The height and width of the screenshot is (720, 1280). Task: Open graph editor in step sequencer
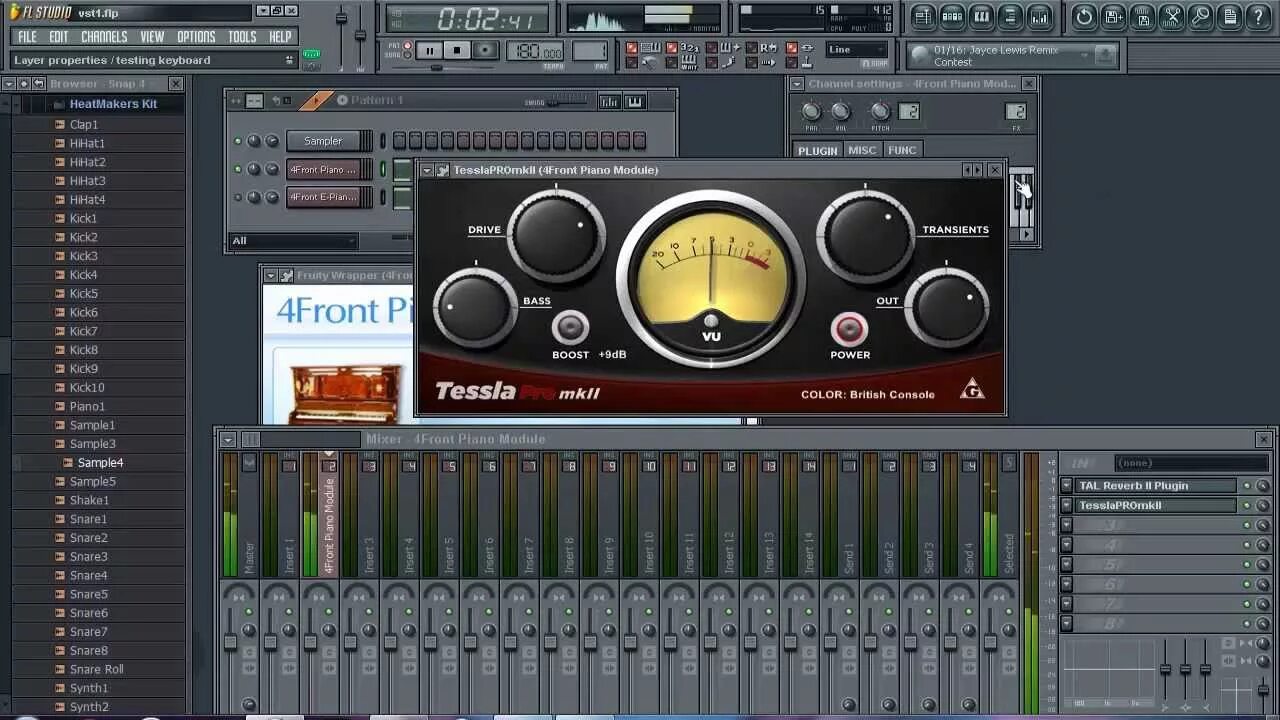pyautogui.click(x=609, y=101)
